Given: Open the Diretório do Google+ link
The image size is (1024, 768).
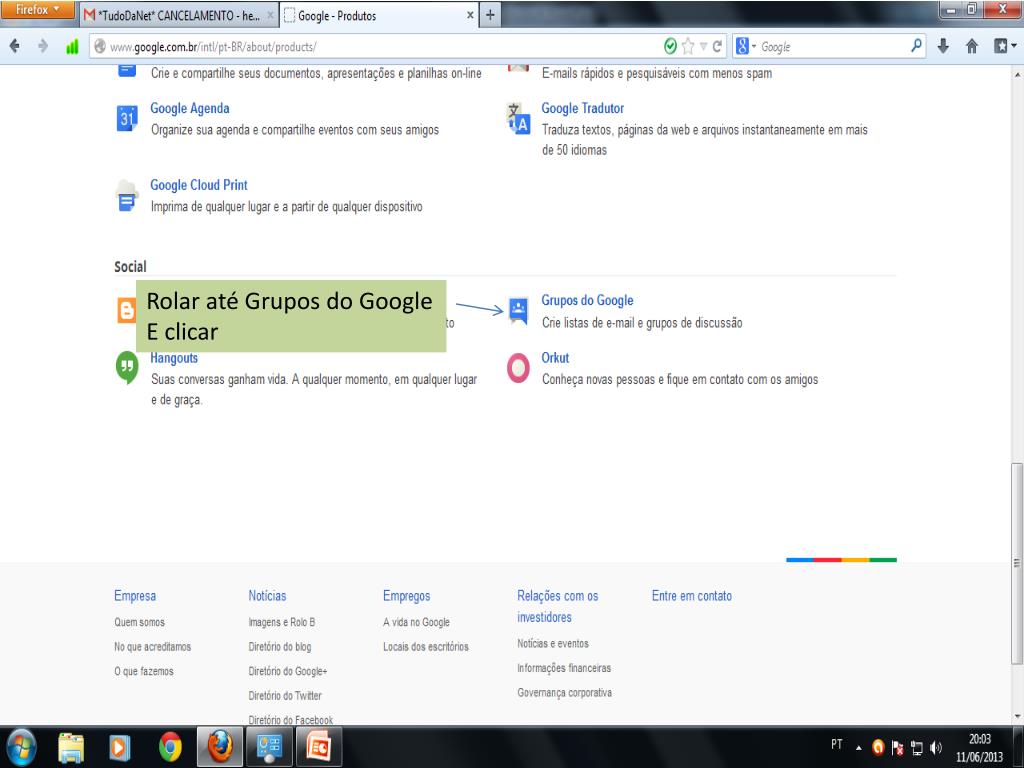Looking at the screenshot, I should (288, 671).
